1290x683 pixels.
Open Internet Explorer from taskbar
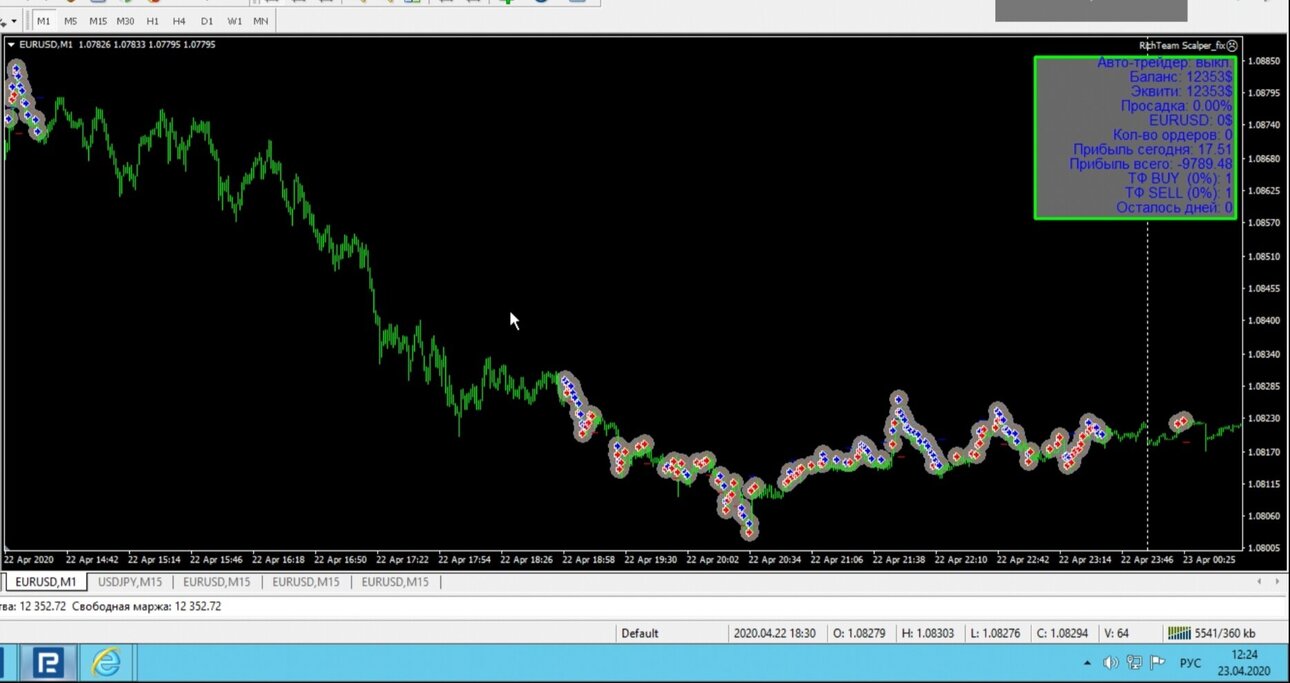pos(107,663)
